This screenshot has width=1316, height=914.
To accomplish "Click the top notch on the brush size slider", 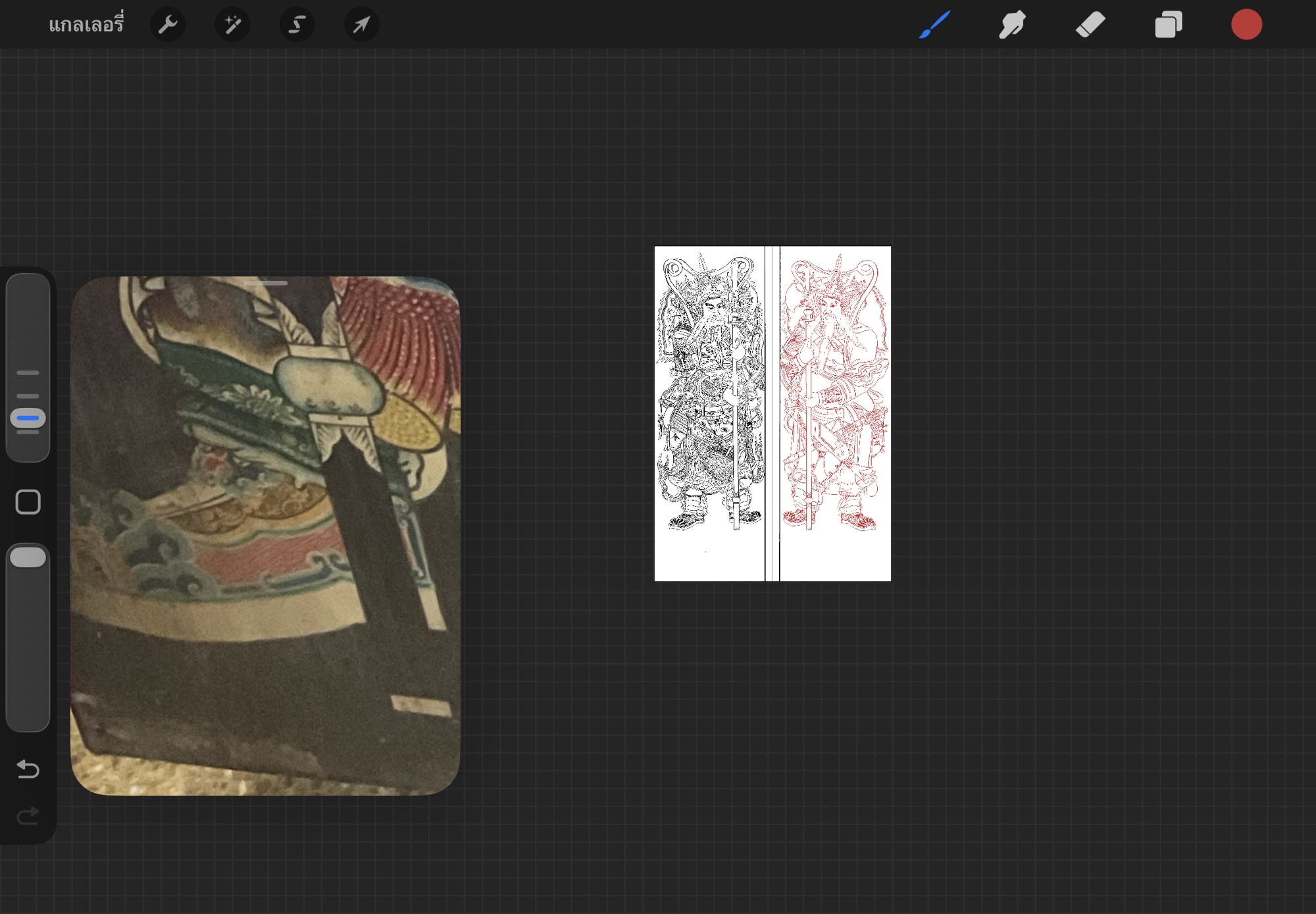I will click(x=28, y=372).
